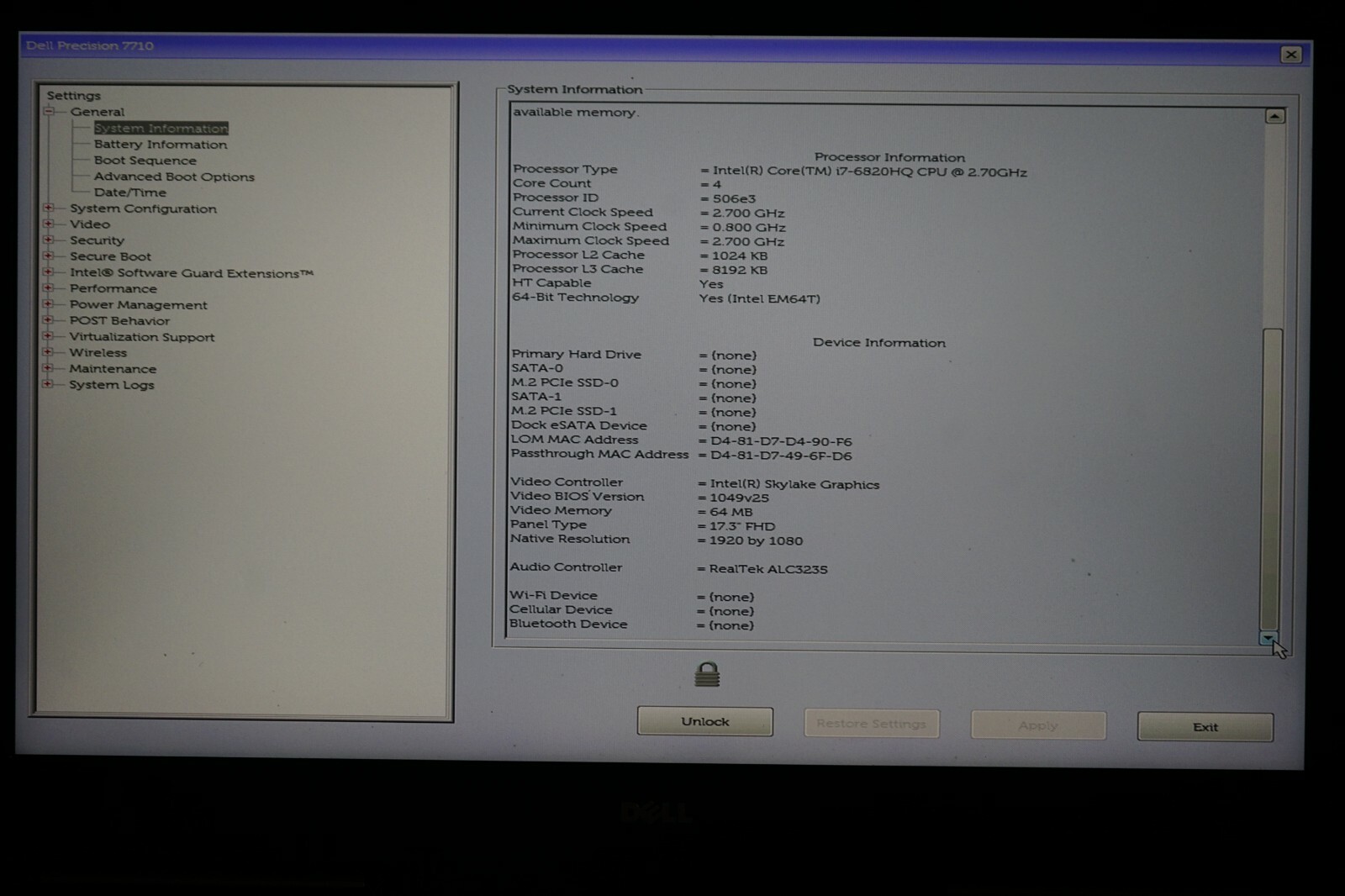Select the Power Management label
Viewport: 1345px width, 896px height.
[x=138, y=305]
